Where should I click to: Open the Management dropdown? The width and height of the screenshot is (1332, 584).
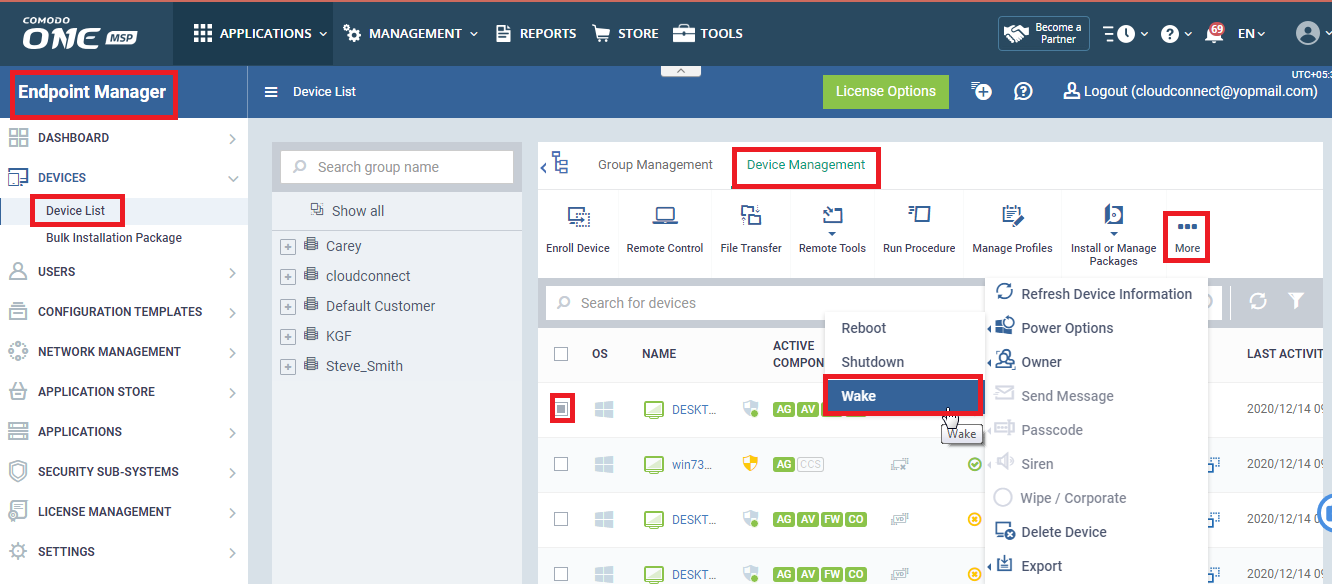(410, 33)
